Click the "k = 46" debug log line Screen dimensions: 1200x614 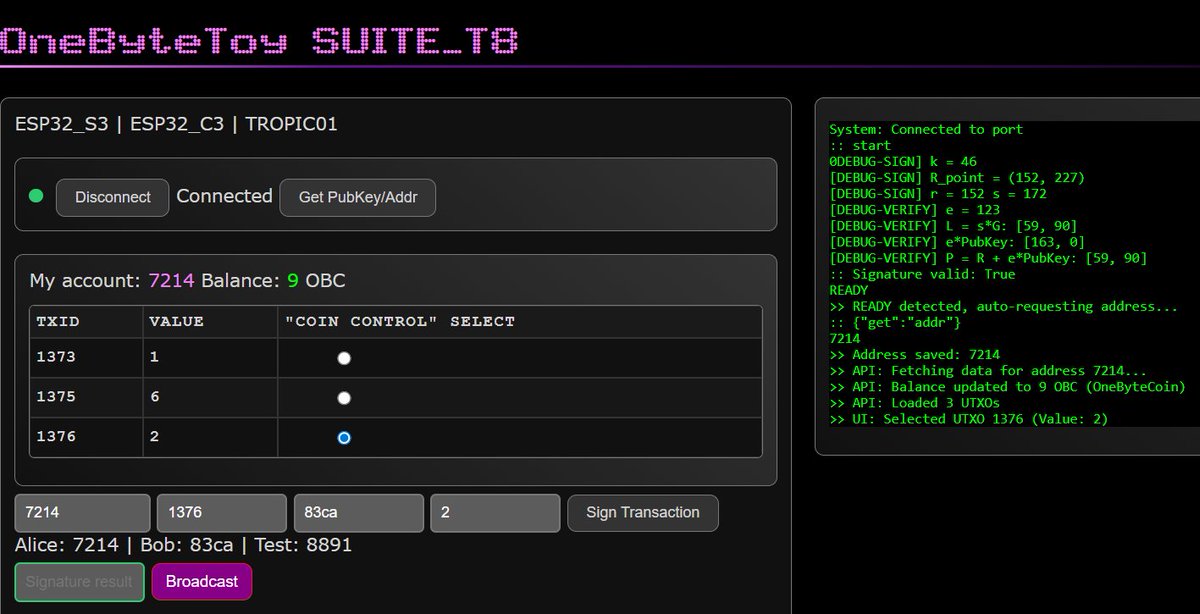coord(903,161)
